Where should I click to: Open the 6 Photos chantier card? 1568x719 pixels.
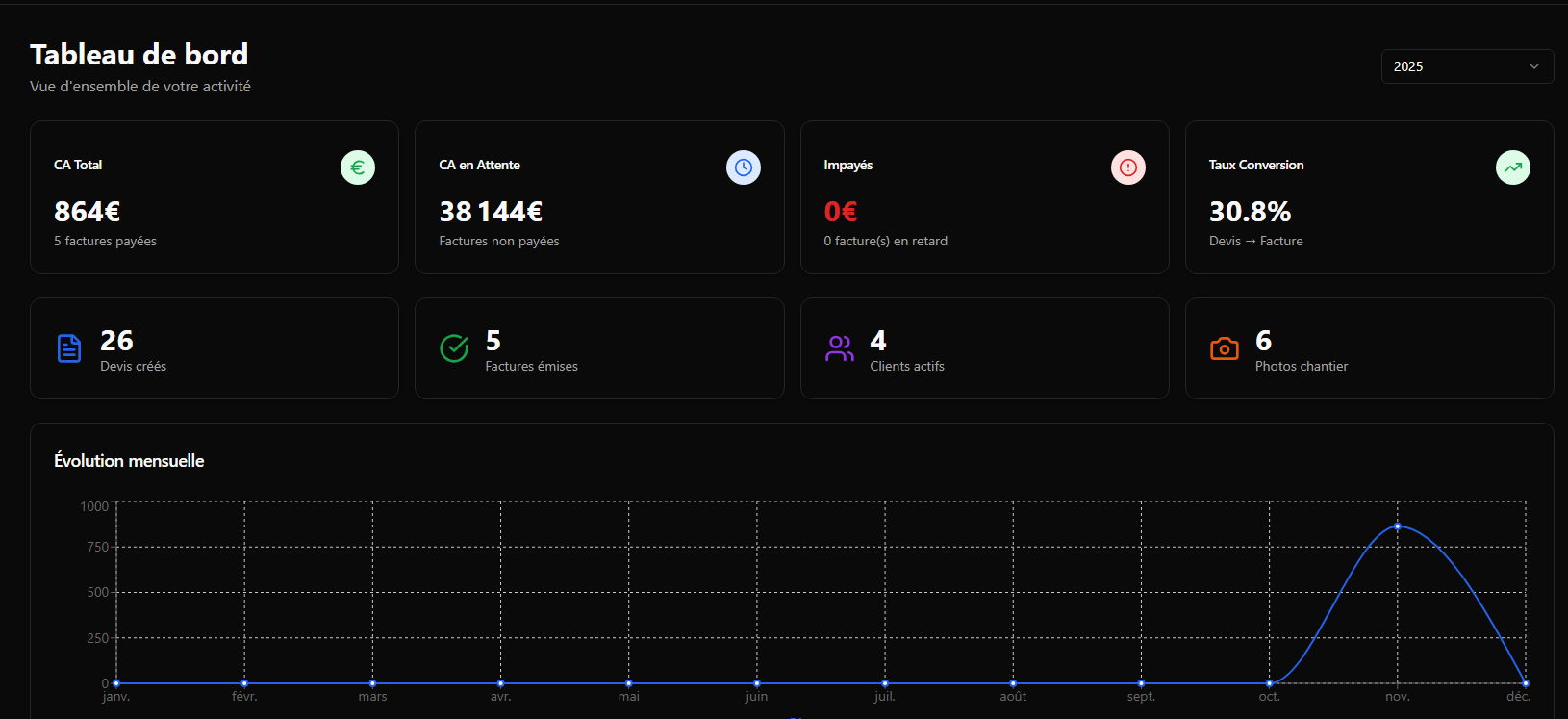(1369, 348)
